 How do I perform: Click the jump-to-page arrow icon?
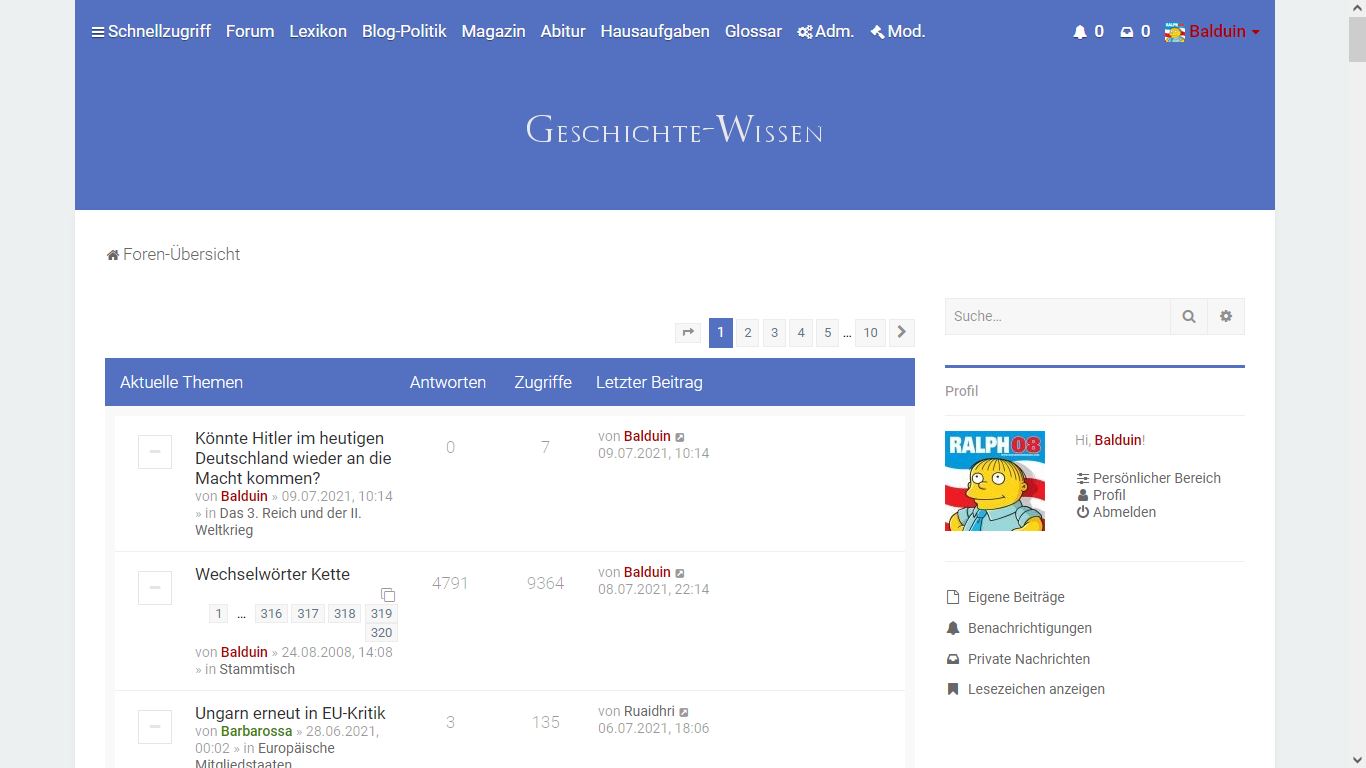click(688, 333)
